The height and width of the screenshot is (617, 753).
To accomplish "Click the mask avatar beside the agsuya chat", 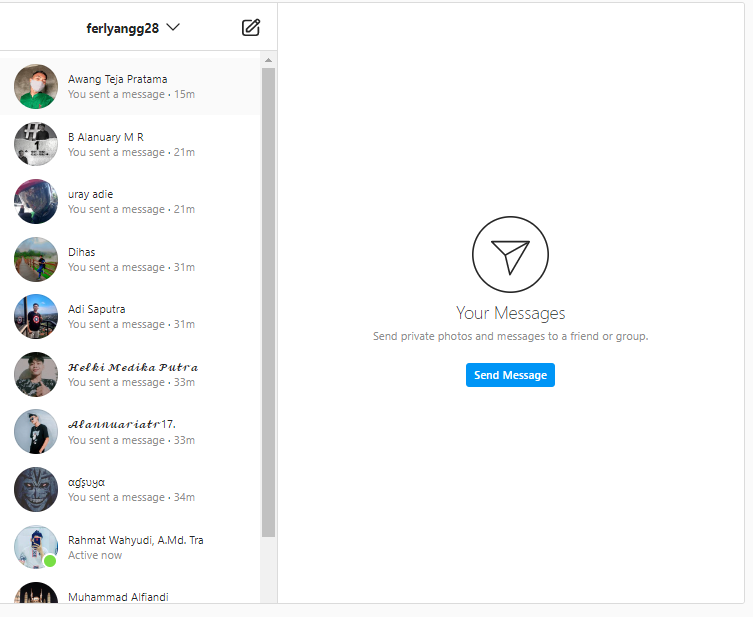I will click(36, 489).
